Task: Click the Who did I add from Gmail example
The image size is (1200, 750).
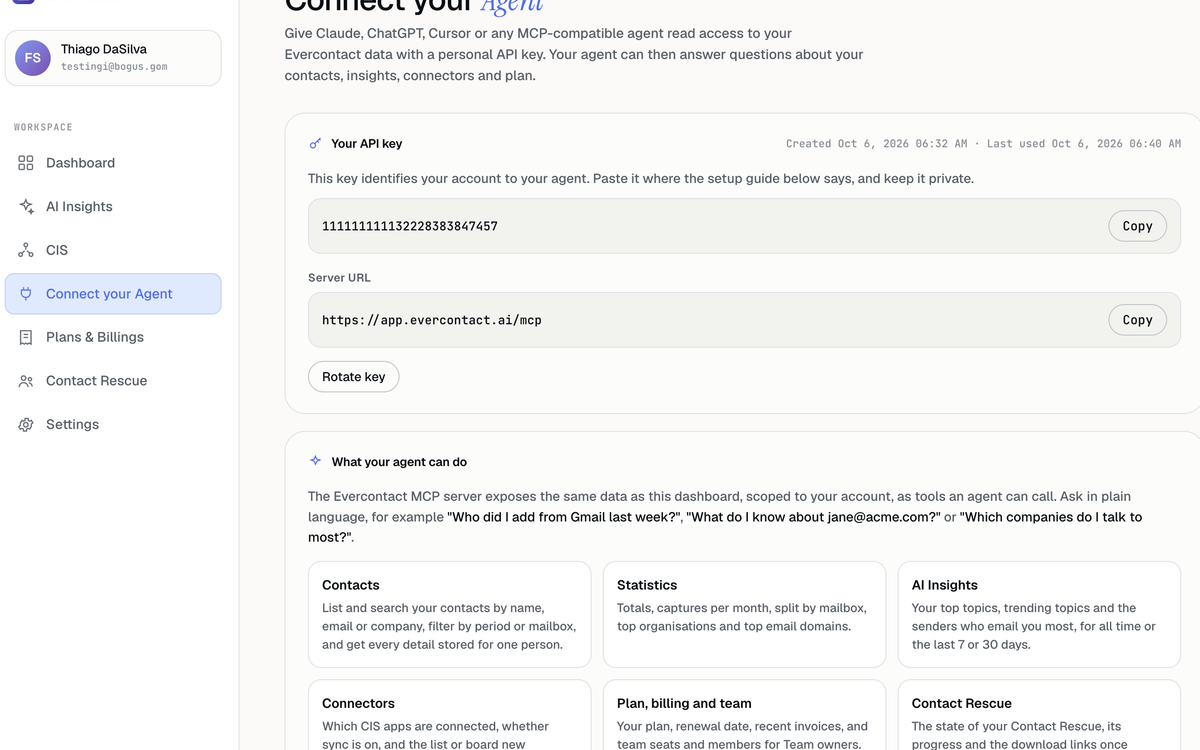Action: coord(564,517)
